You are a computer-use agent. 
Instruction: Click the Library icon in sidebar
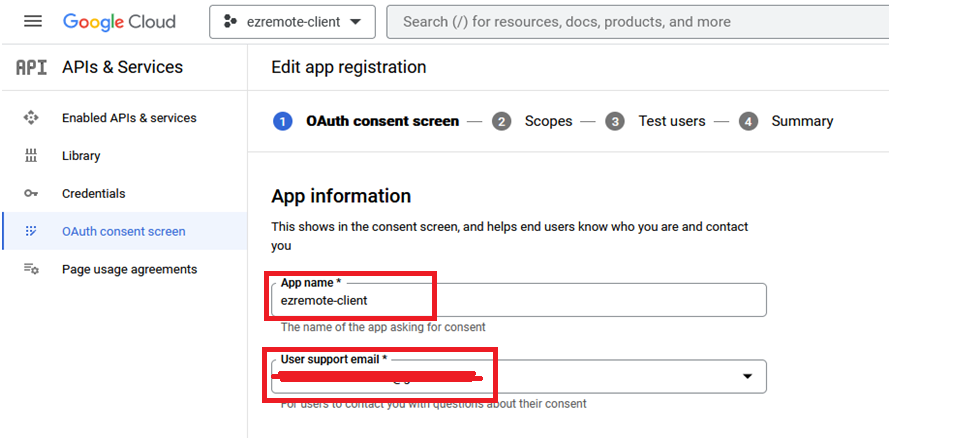(31, 156)
